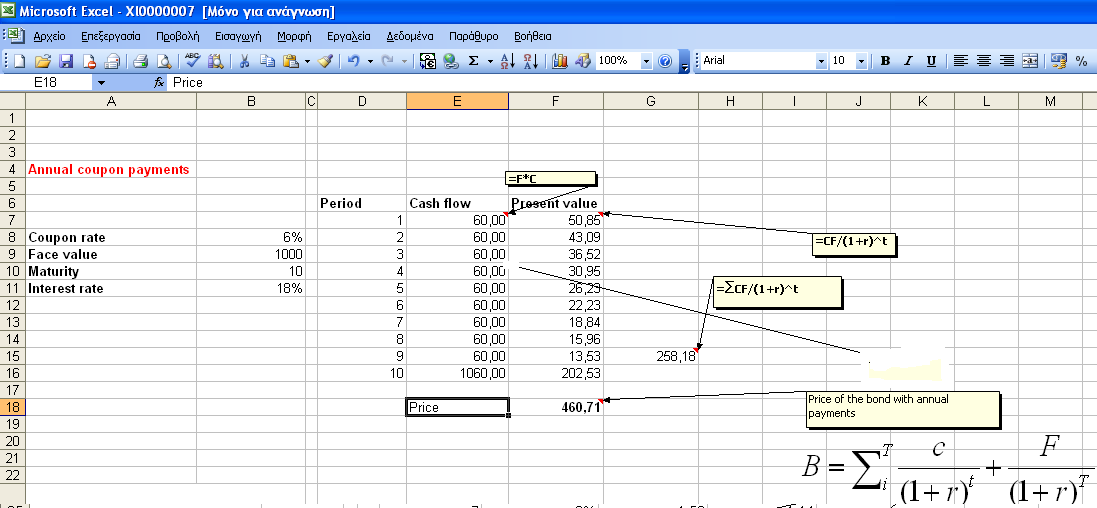The height and width of the screenshot is (508, 1097).
Task: Toggle Align Left
Action: 961,61
